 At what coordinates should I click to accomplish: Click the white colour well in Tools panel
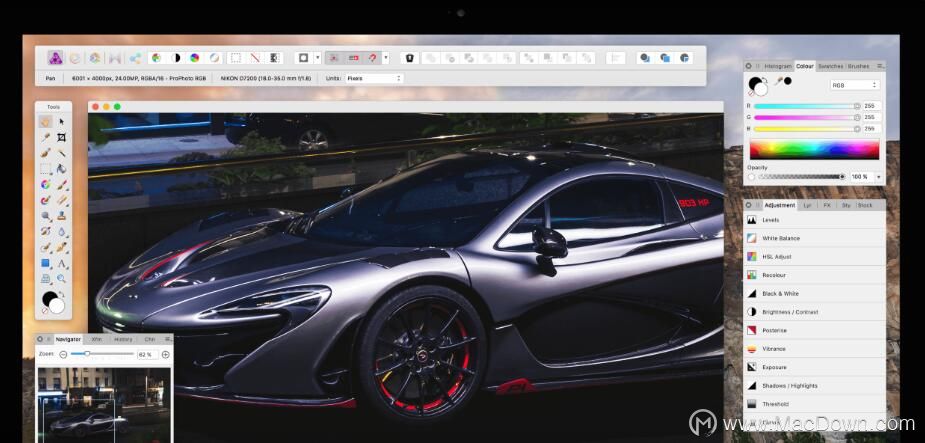57,306
